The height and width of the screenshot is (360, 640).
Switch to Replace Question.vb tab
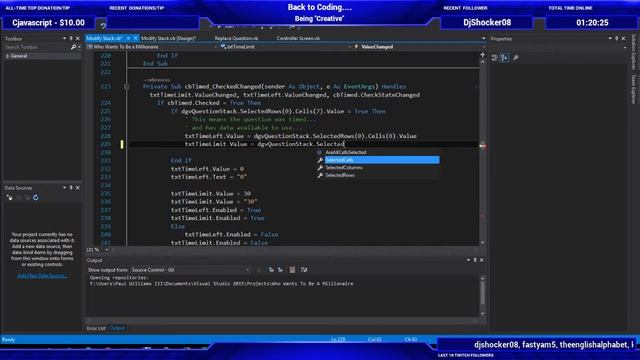tap(236, 38)
